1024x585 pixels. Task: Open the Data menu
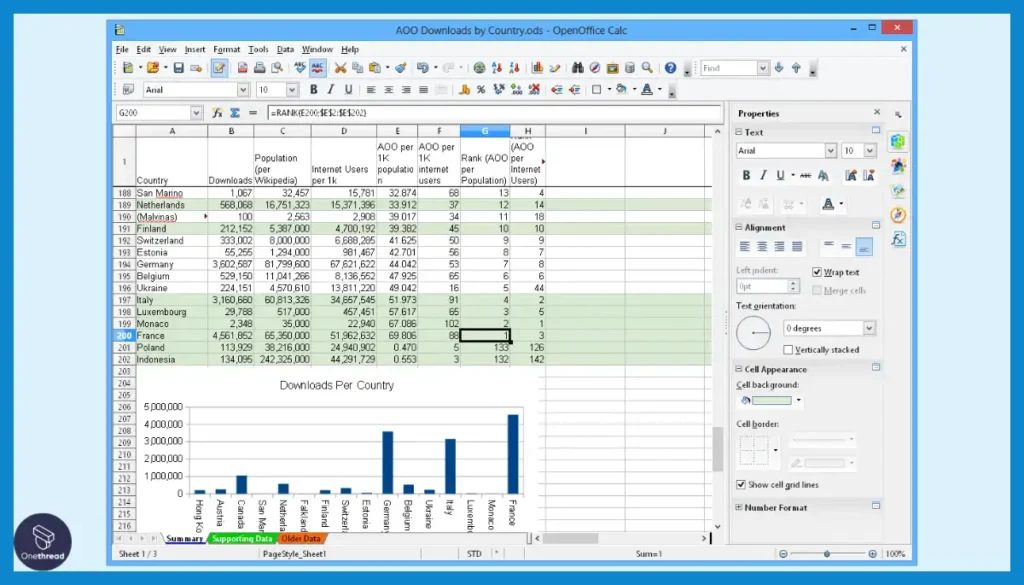click(285, 50)
